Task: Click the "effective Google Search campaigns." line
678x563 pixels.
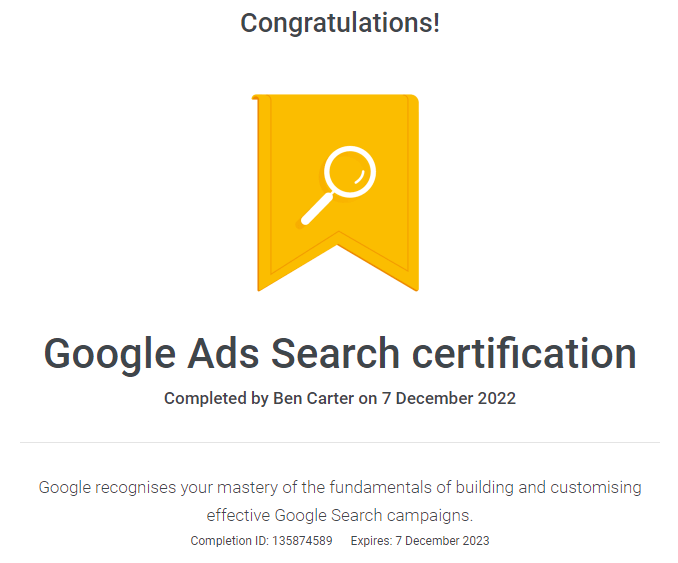Action: click(339, 516)
